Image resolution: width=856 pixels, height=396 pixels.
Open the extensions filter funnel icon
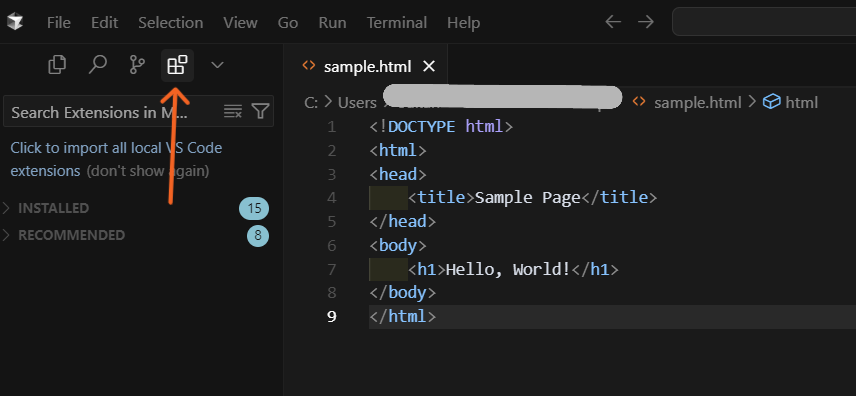tap(260, 111)
